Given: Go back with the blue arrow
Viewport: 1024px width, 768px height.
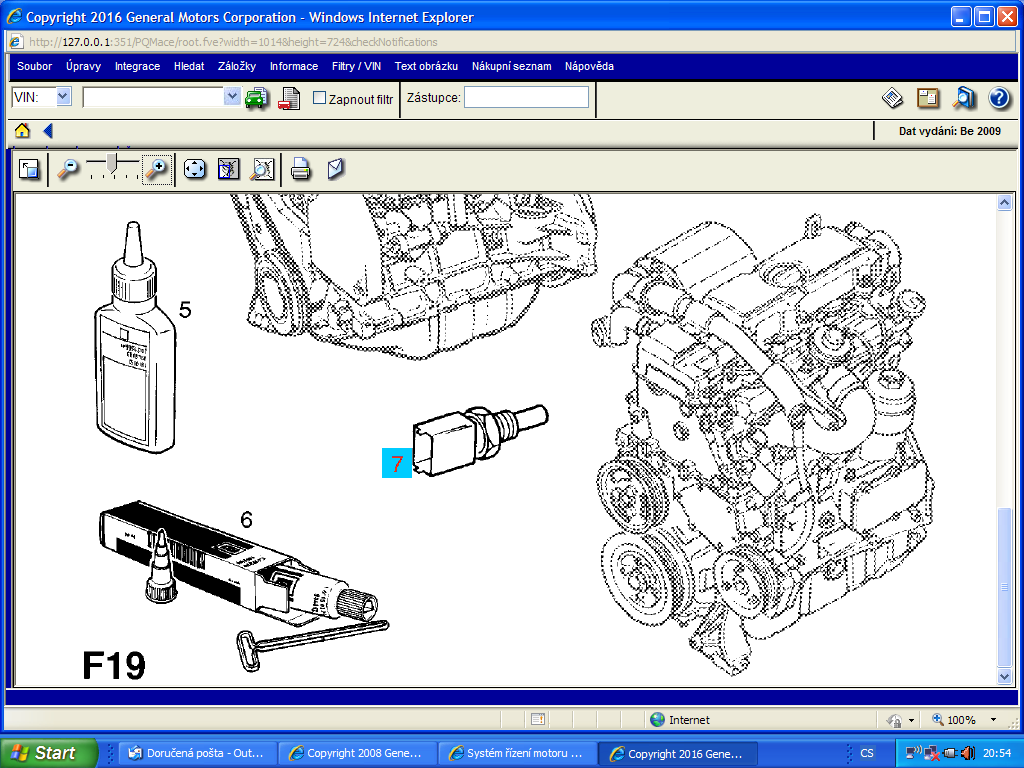Looking at the screenshot, I should 47,131.
